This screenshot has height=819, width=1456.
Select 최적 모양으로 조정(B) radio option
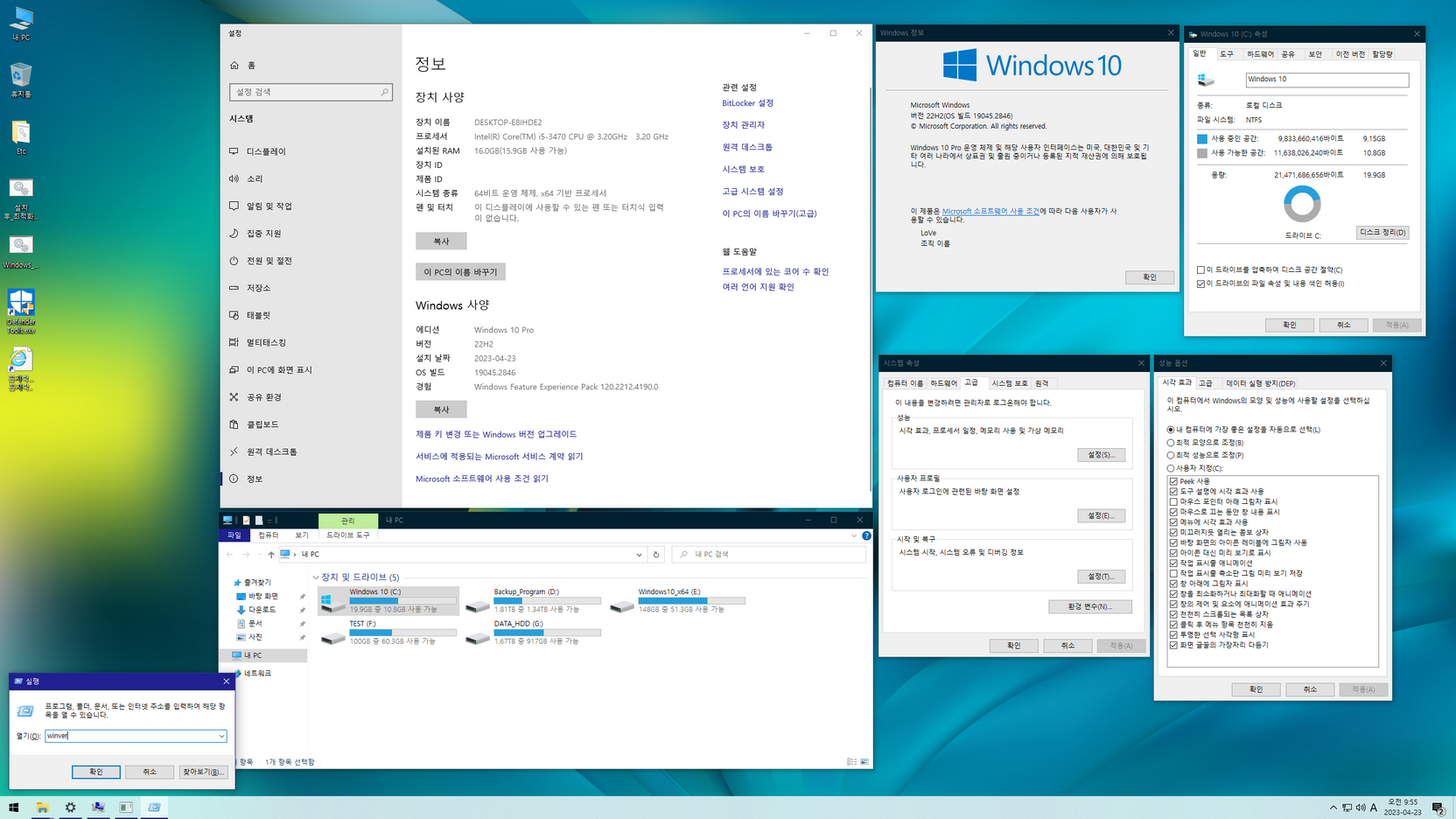click(x=1171, y=443)
